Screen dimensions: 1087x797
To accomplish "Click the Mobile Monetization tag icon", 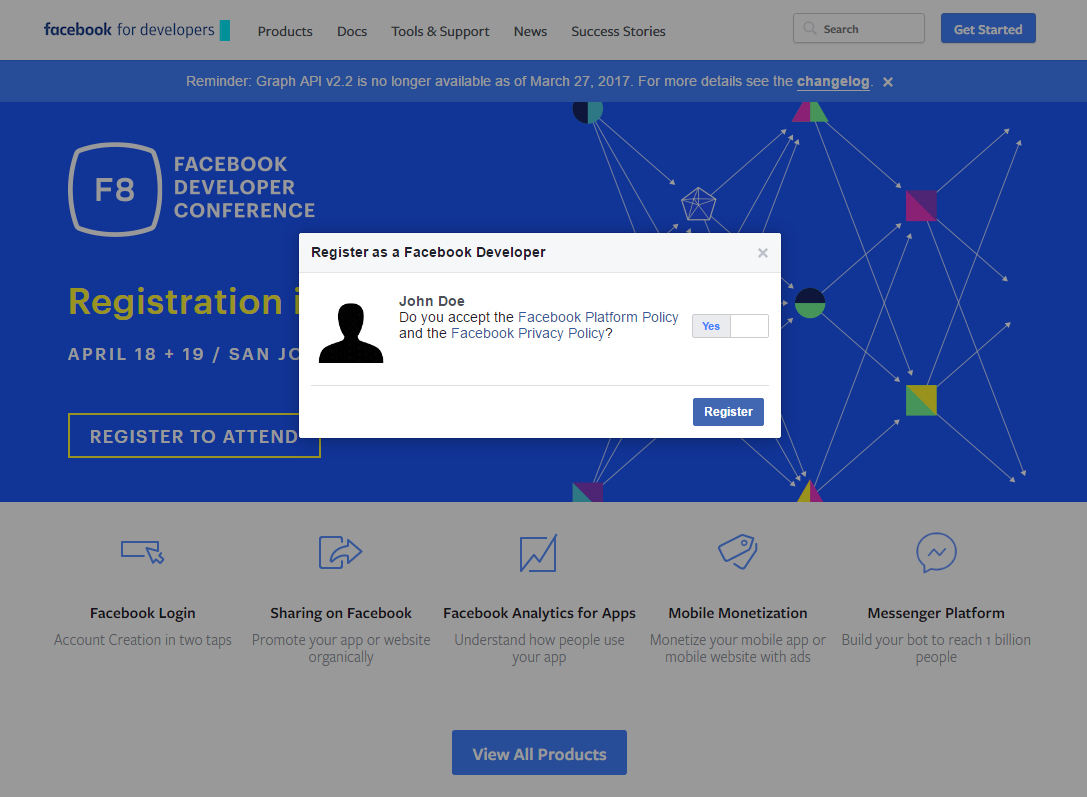I will 738,552.
